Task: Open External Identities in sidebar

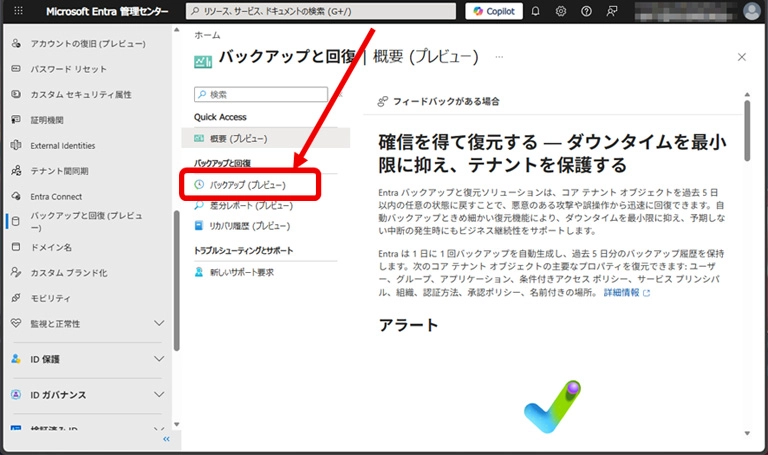Action: pyautogui.click(x=63, y=145)
